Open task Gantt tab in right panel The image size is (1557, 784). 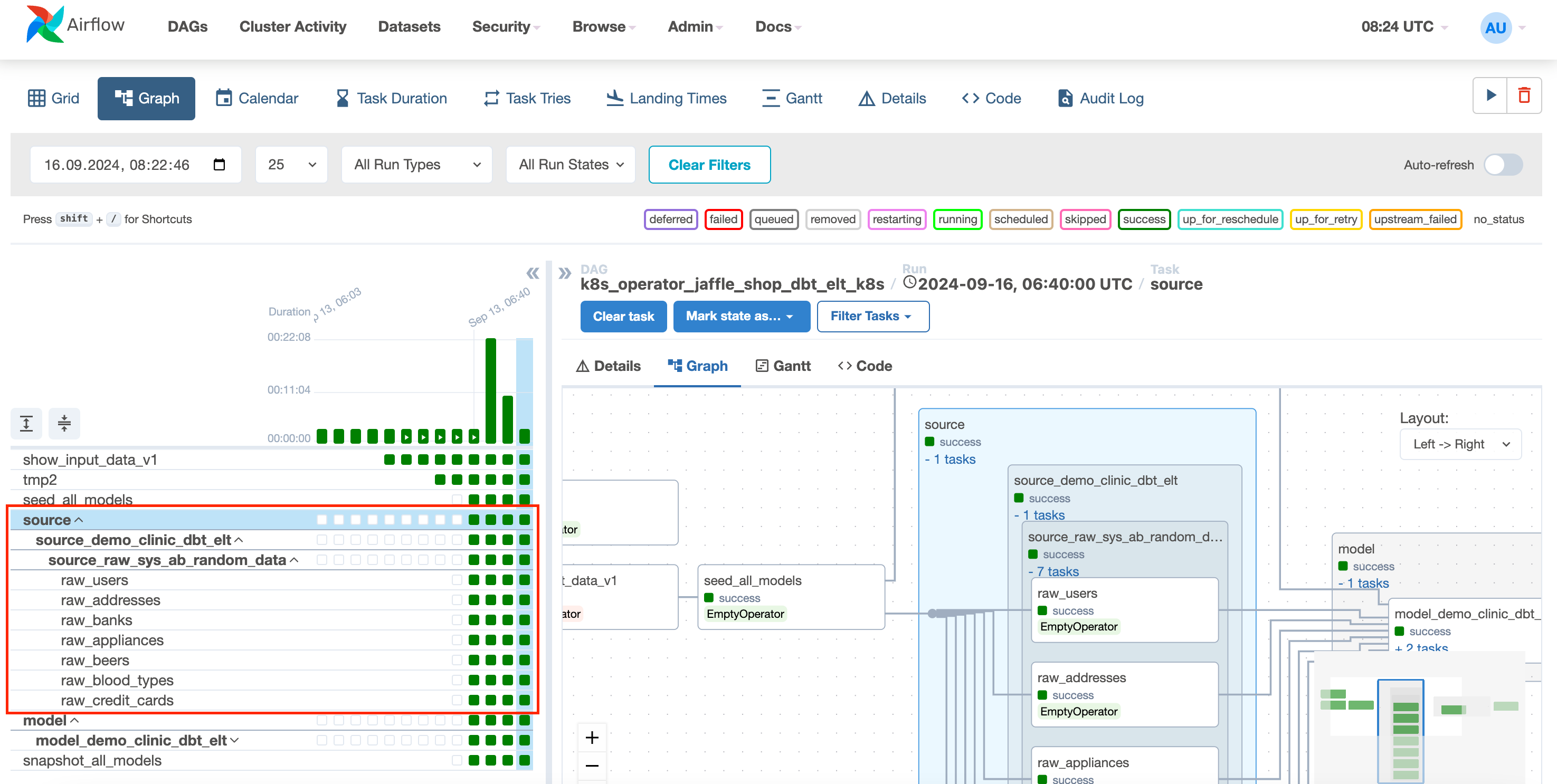[x=783, y=366]
